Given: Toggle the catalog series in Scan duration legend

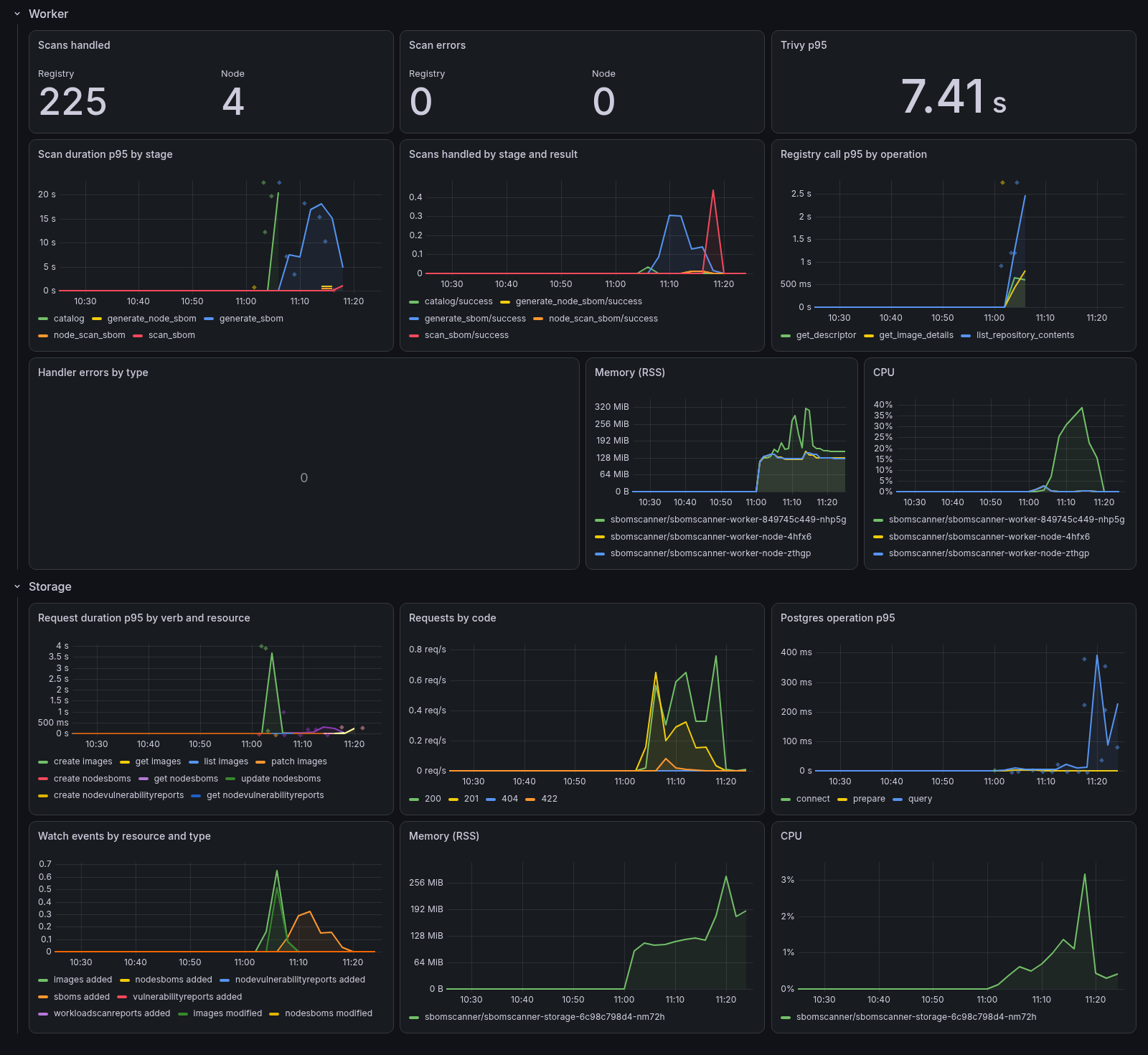Looking at the screenshot, I should 69,319.
